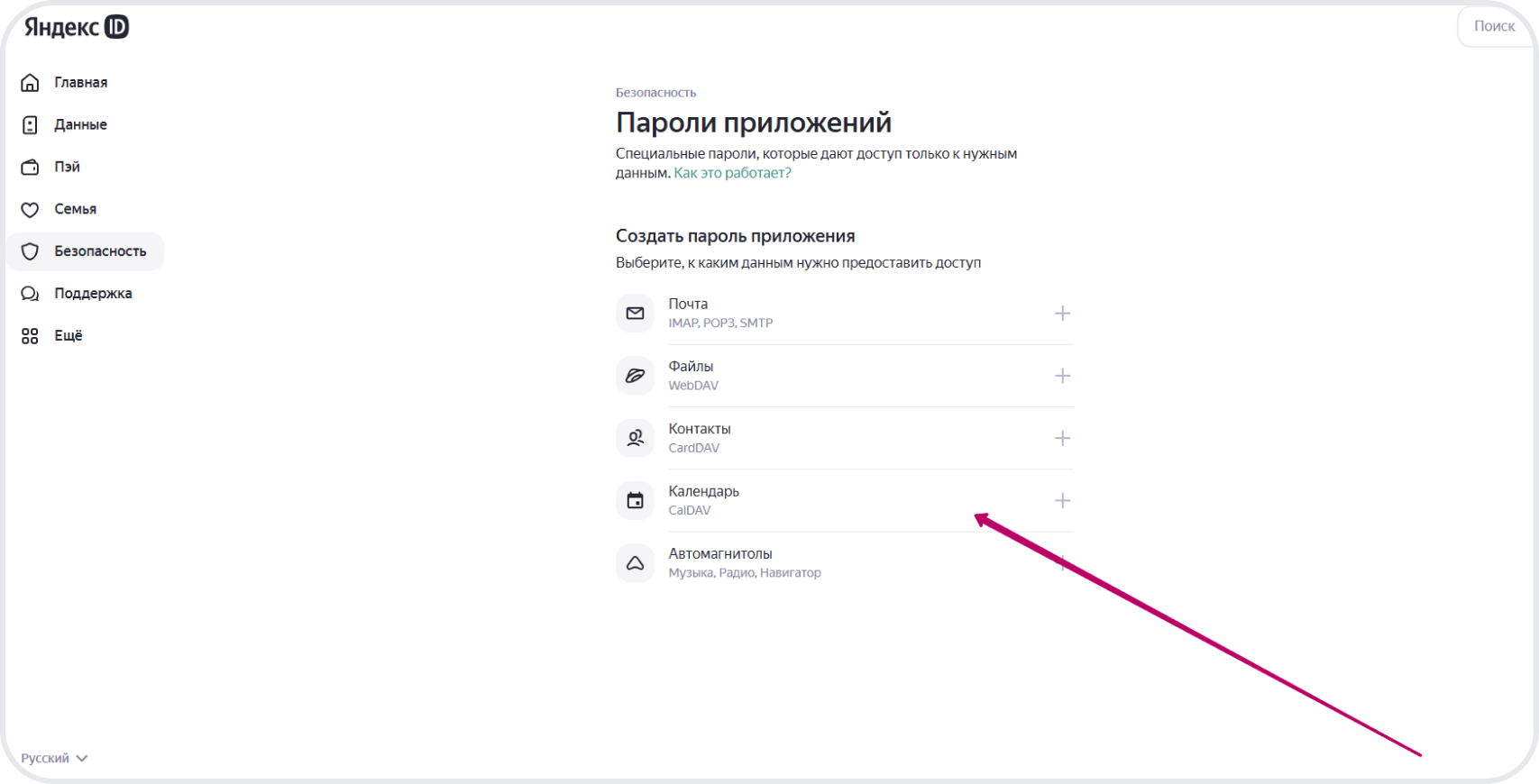Click the envelope icon for Почта

coord(635,314)
